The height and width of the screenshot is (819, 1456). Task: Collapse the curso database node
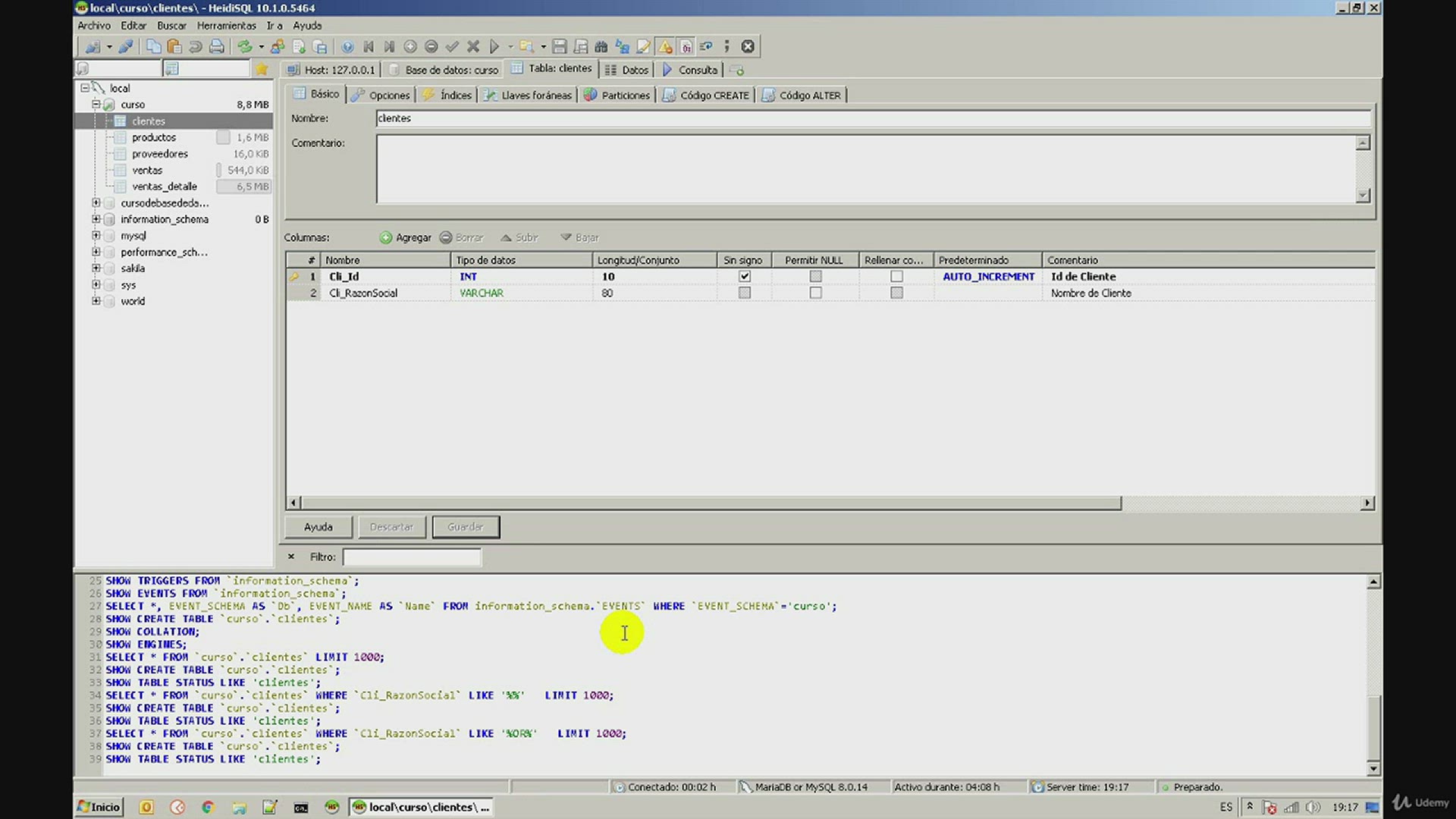[96, 105]
